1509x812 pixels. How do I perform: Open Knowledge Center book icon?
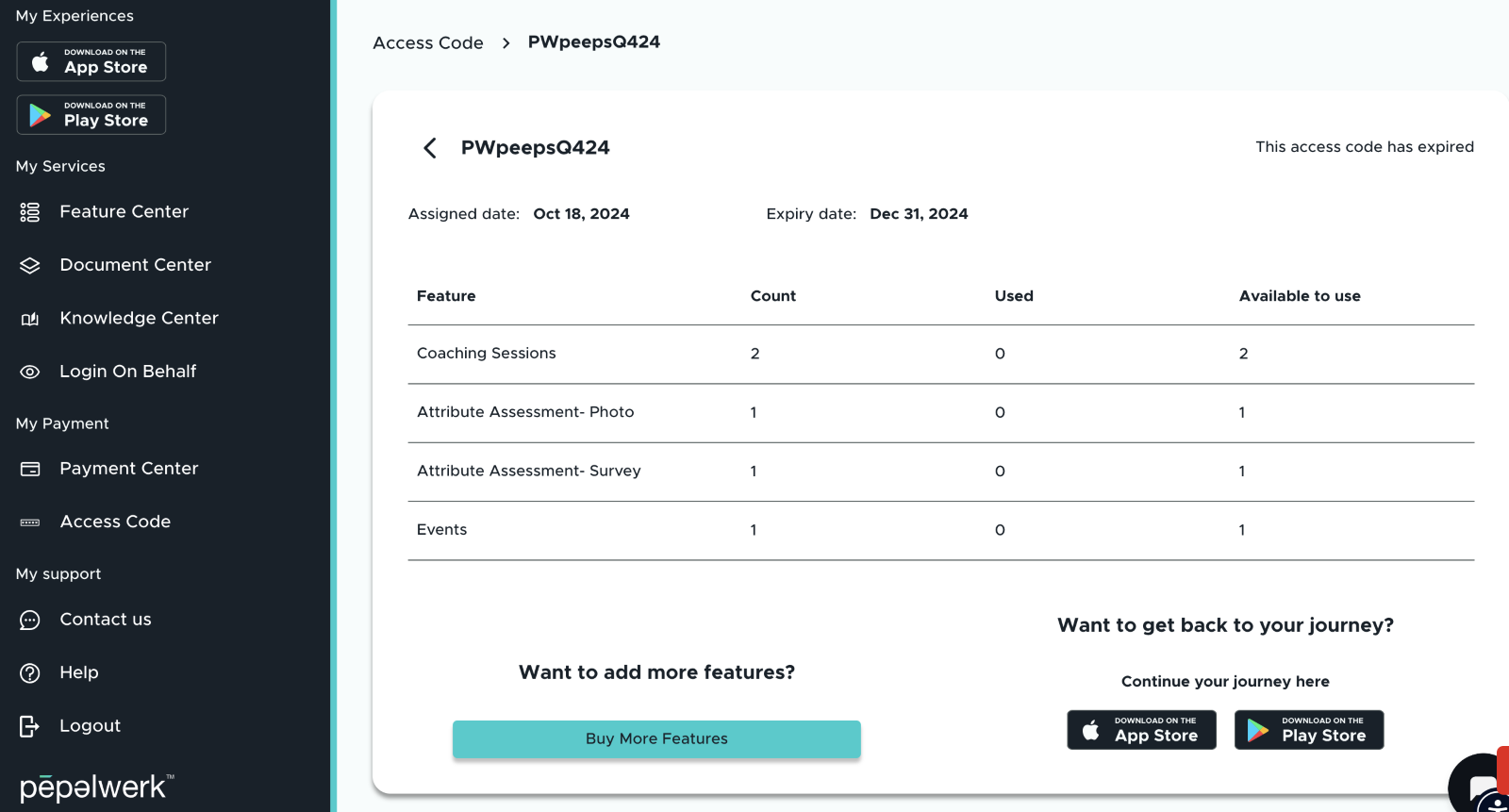(x=30, y=319)
